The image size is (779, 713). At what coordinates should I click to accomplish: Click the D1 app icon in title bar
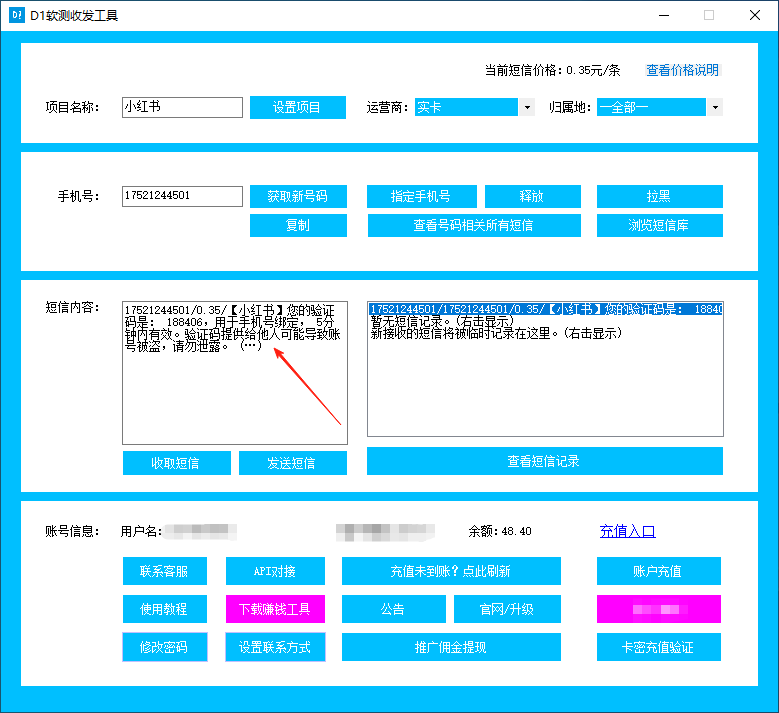point(16,15)
